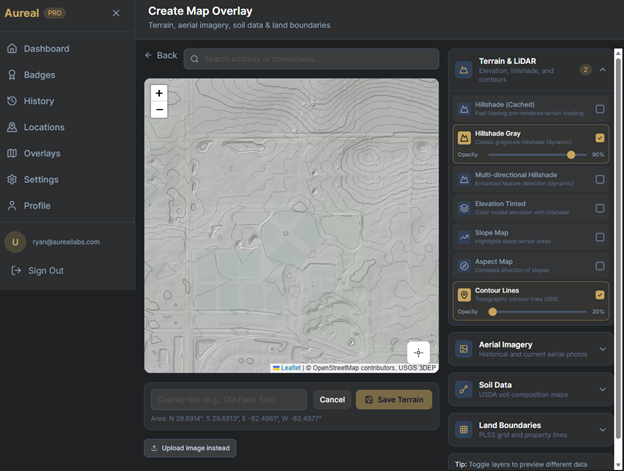Click the Overlays map icon
This screenshot has height=471, width=624.
coord(12,154)
